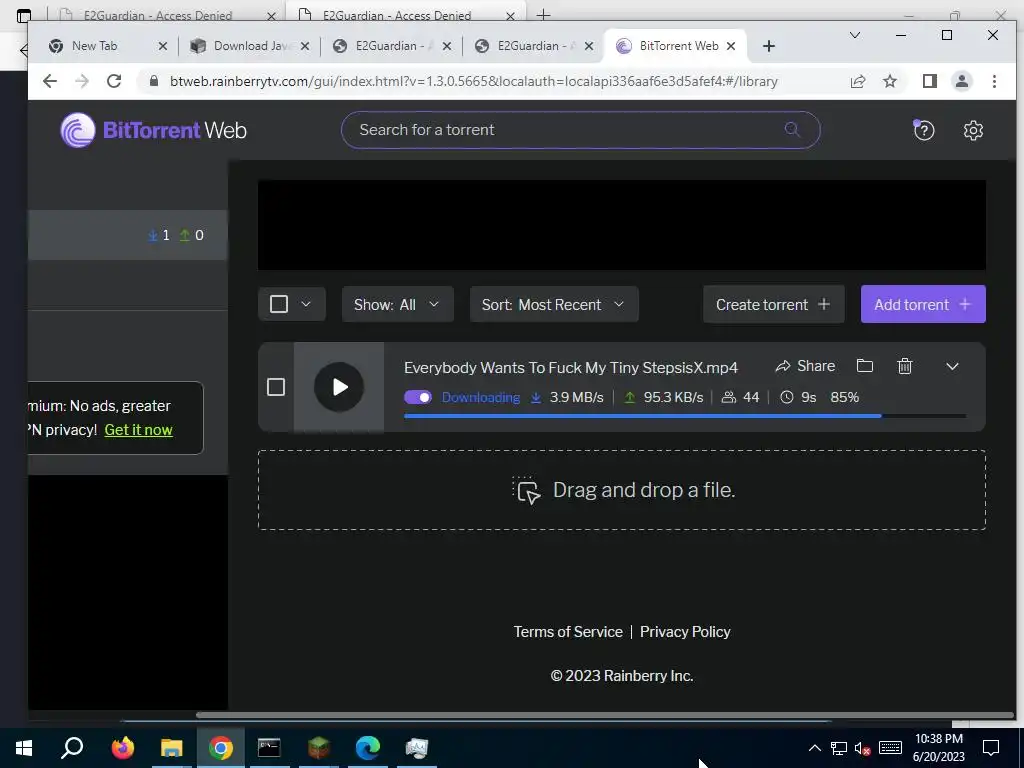Open the torrent's containing folder icon
Image resolution: width=1024 pixels, height=768 pixels.
pyautogui.click(x=865, y=366)
